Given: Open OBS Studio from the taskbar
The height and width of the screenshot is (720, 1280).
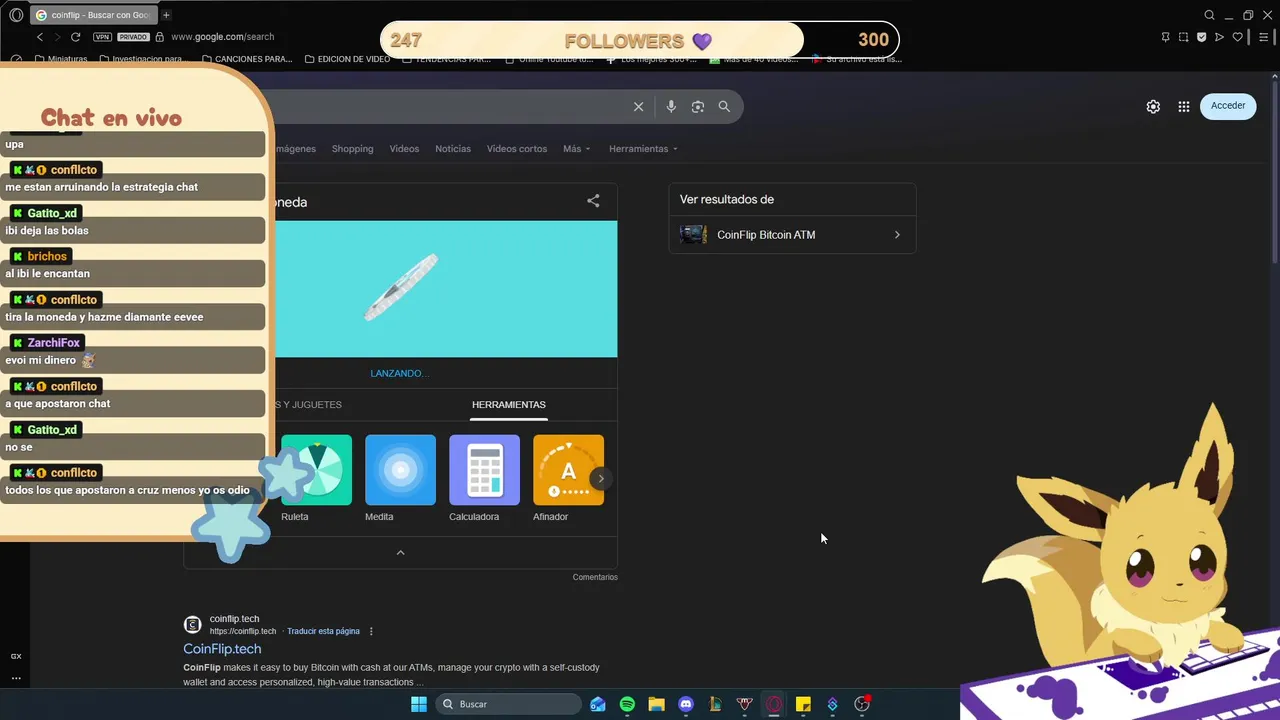Looking at the screenshot, I should click(x=862, y=704).
